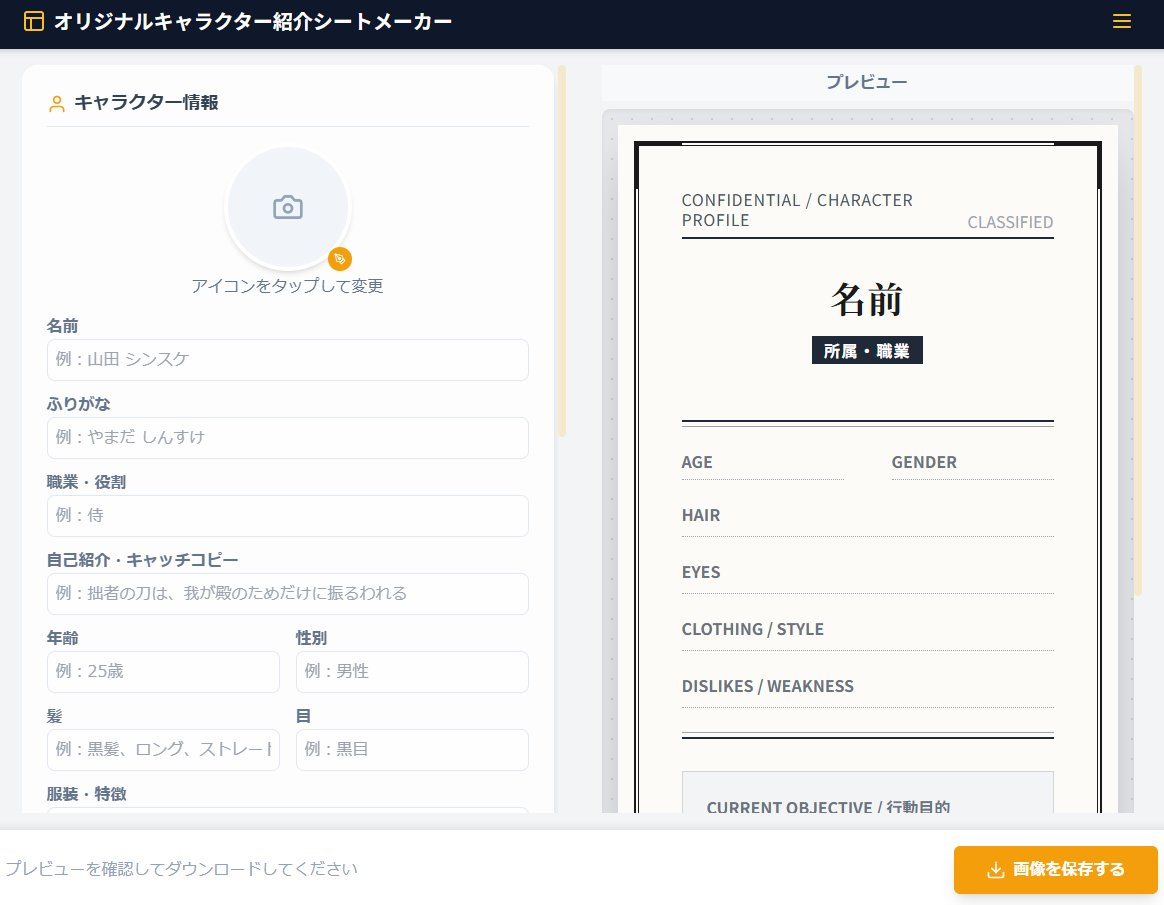The image size is (1164, 905).
Task: Select the 自己紹介・キャッチコピー field
Action: [x=288, y=594]
